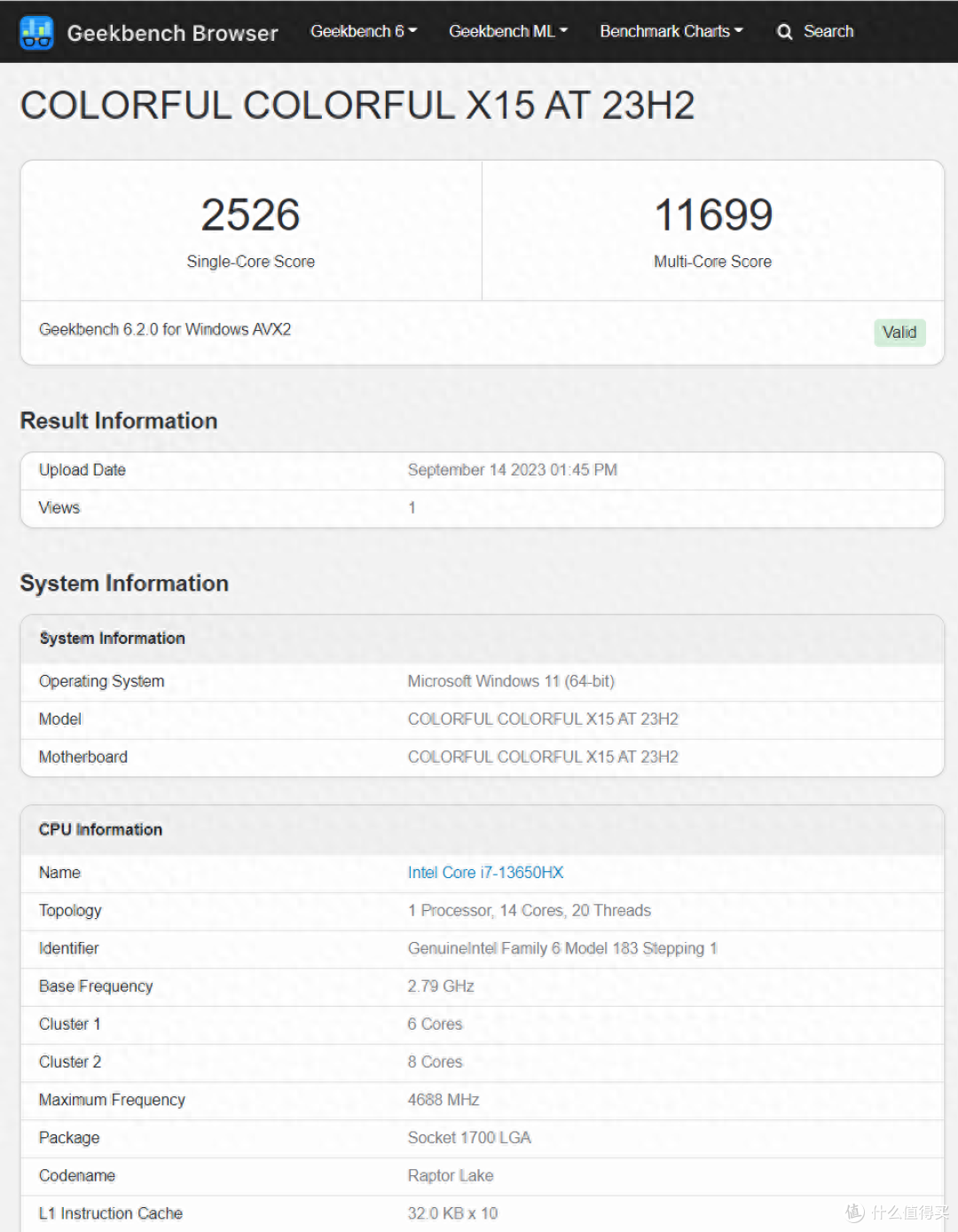Viewport: 958px width, 1232px height.
Task: Click the Multi-Core Score label
Action: [x=713, y=262]
